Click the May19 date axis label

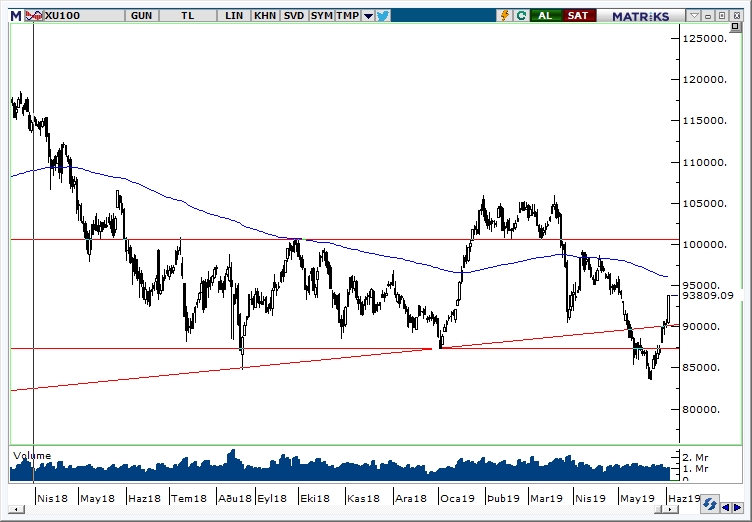637,498
